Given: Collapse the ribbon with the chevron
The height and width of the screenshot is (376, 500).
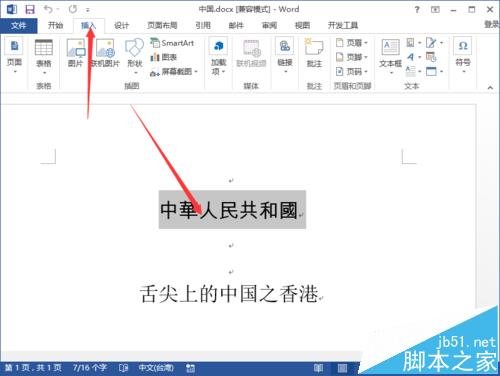Looking at the screenshot, I should coord(490,87).
